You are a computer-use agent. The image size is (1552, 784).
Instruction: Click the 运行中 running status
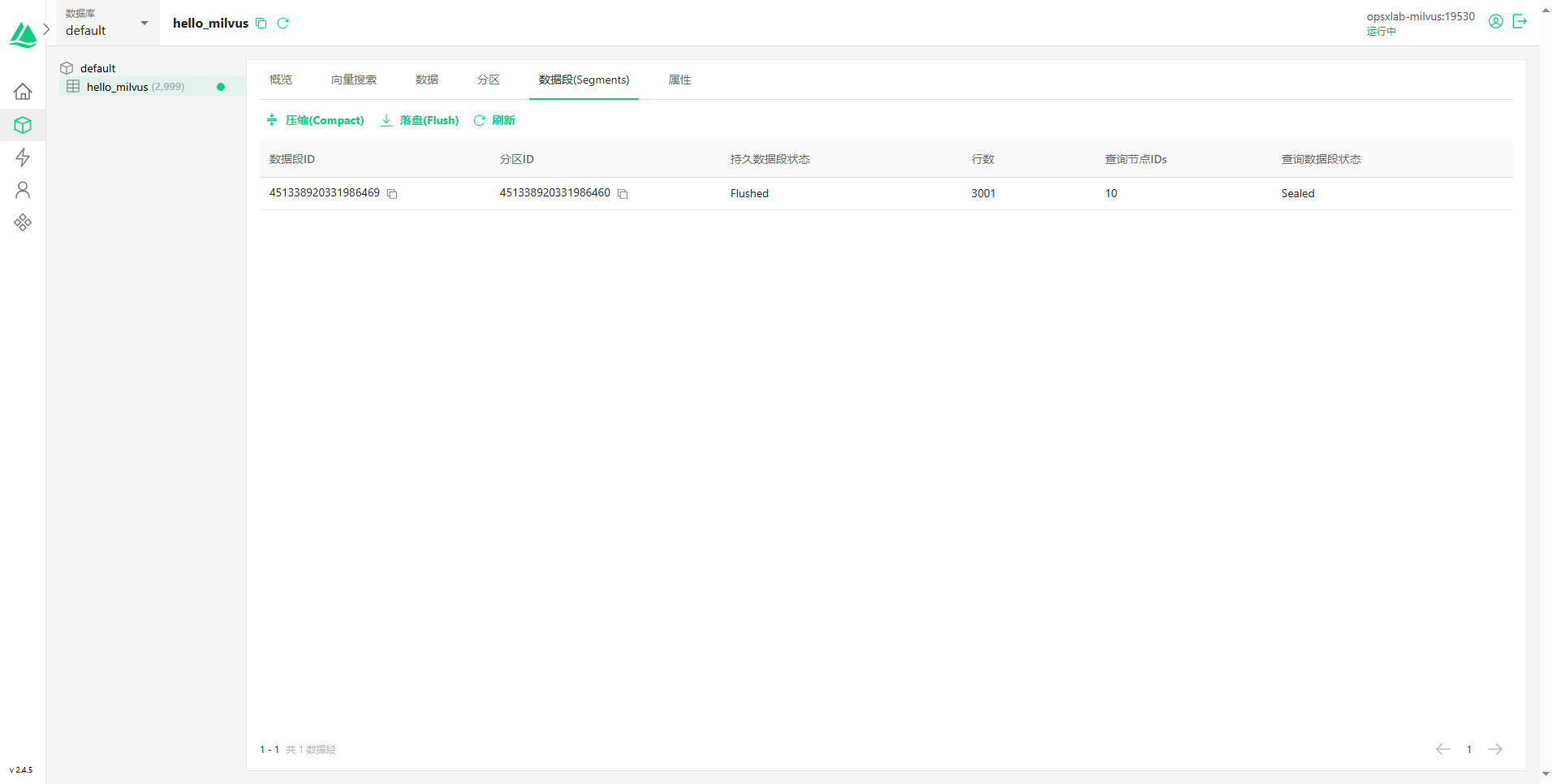pos(1382,32)
